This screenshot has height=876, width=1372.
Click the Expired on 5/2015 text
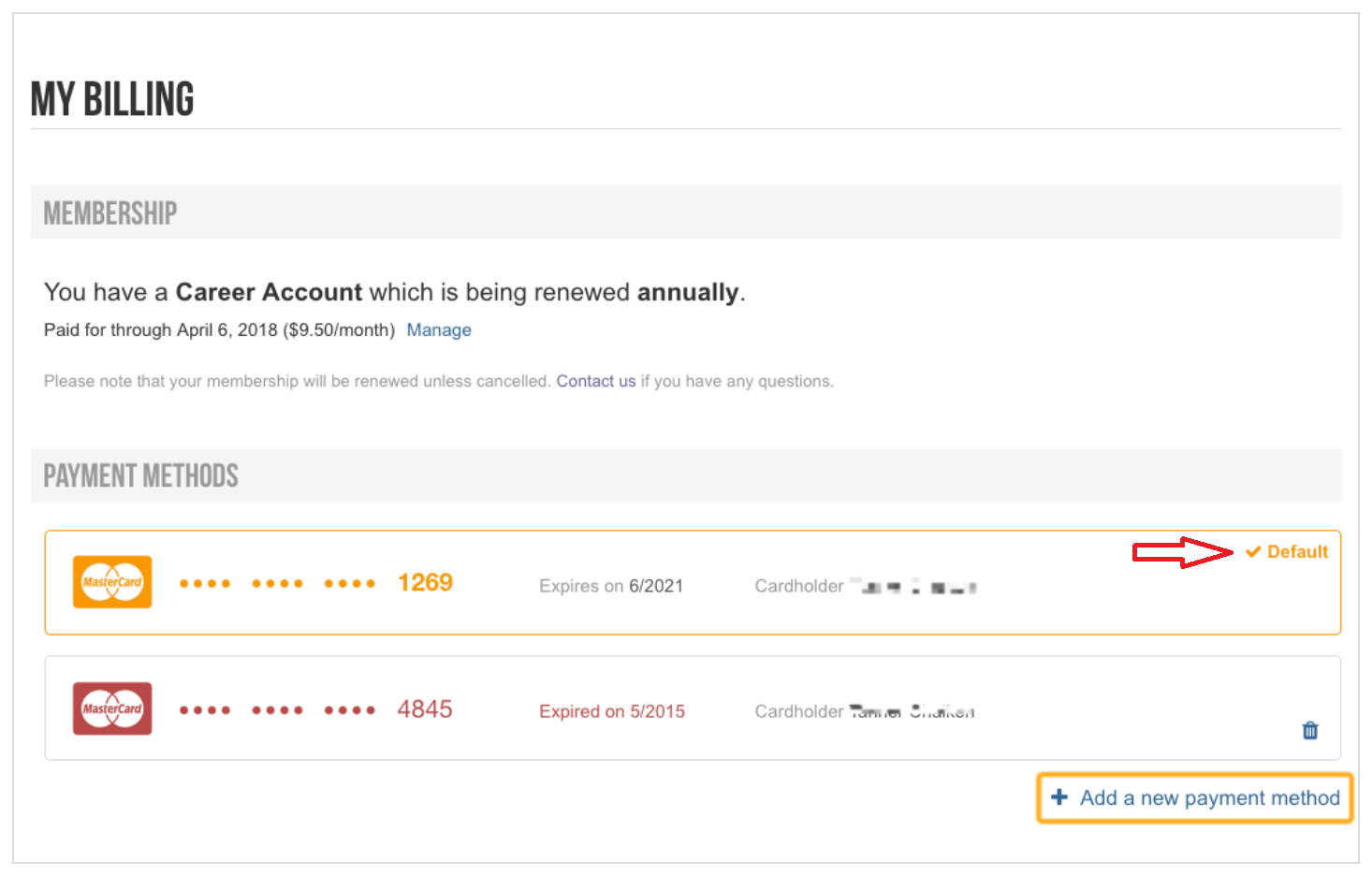[612, 711]
